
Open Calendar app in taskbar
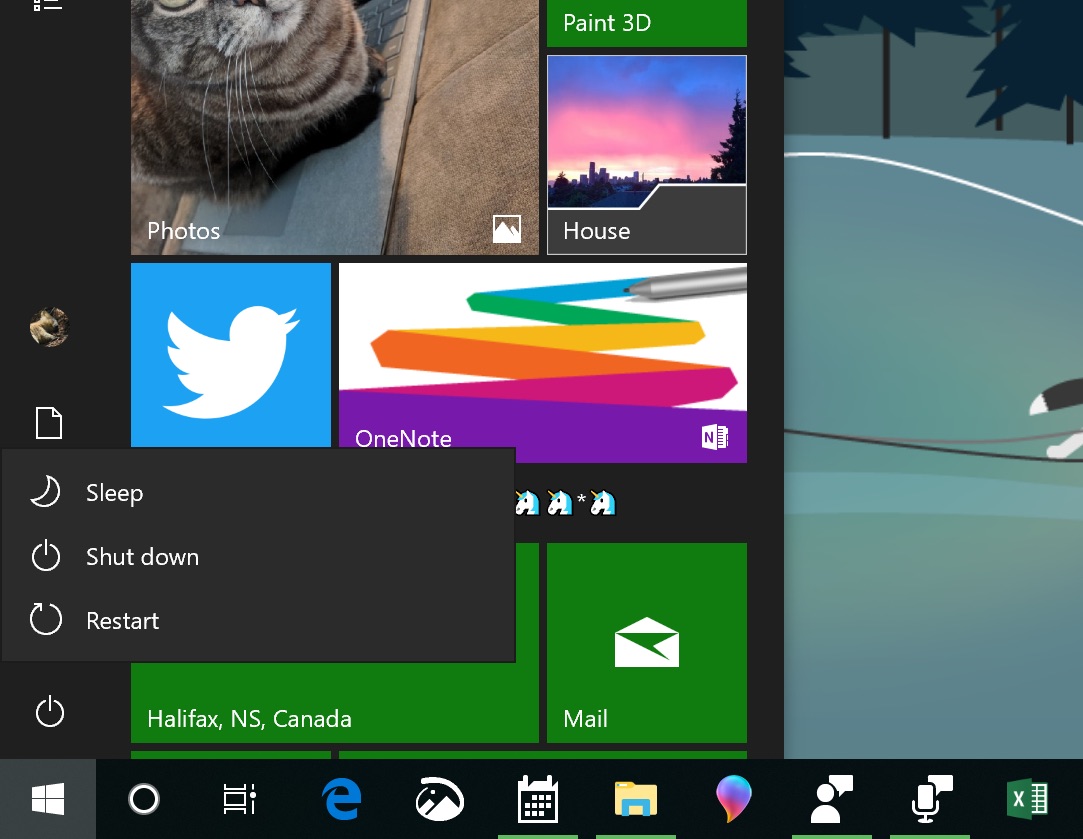[x=537, y=799]
